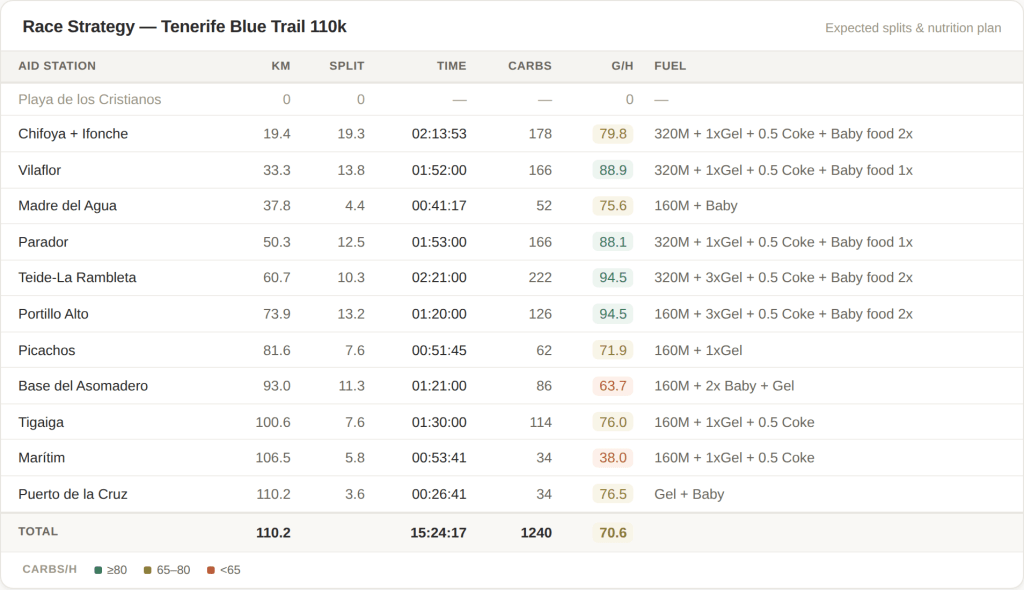Select the Vilaflor aid station row
The height and width of the screenshot is (590, 1024).
click(40, 170)
